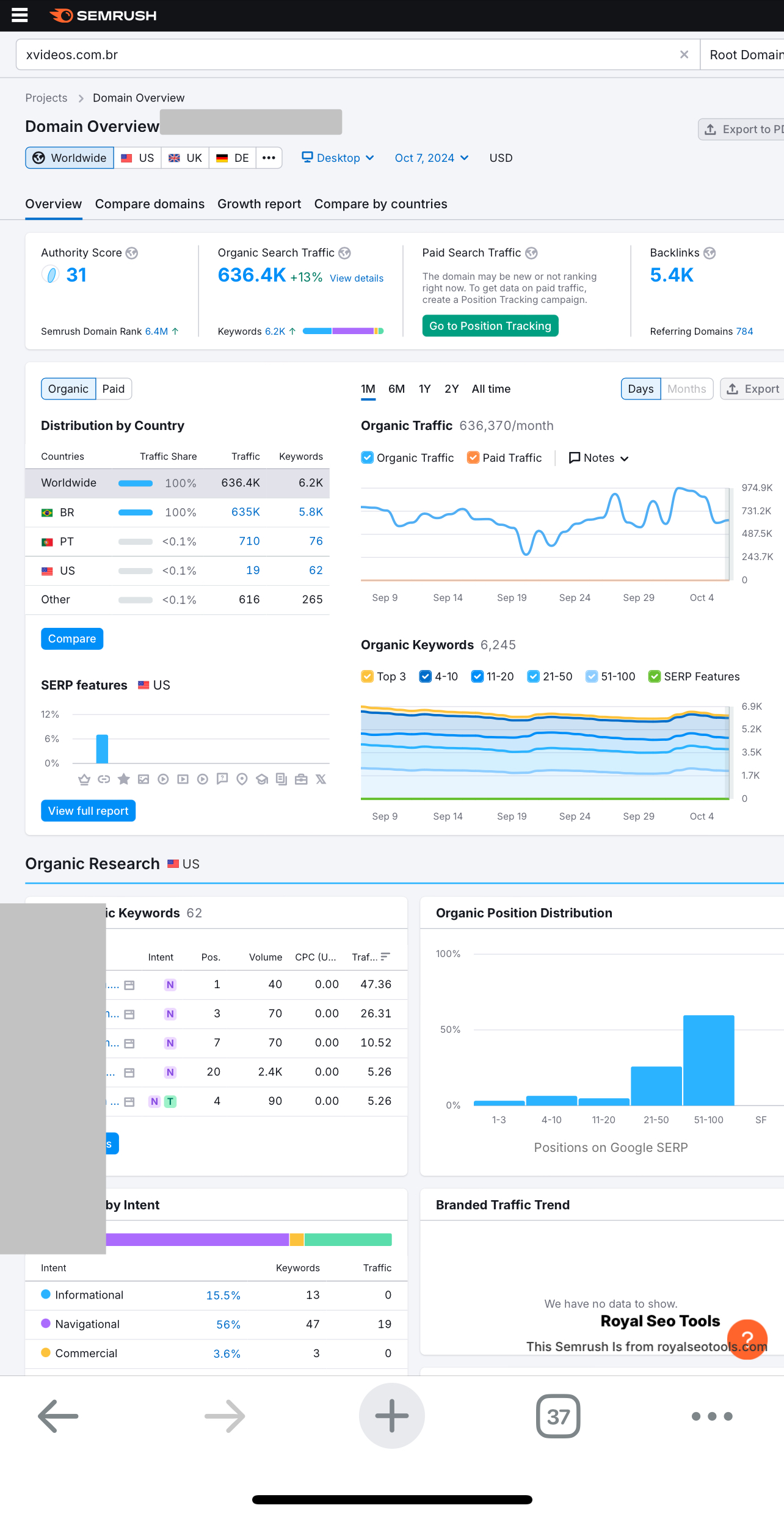The width and height of the screenshot is (784, 1519).
Task: Show the 37 open browser tabs
Action: point(558,1416)
